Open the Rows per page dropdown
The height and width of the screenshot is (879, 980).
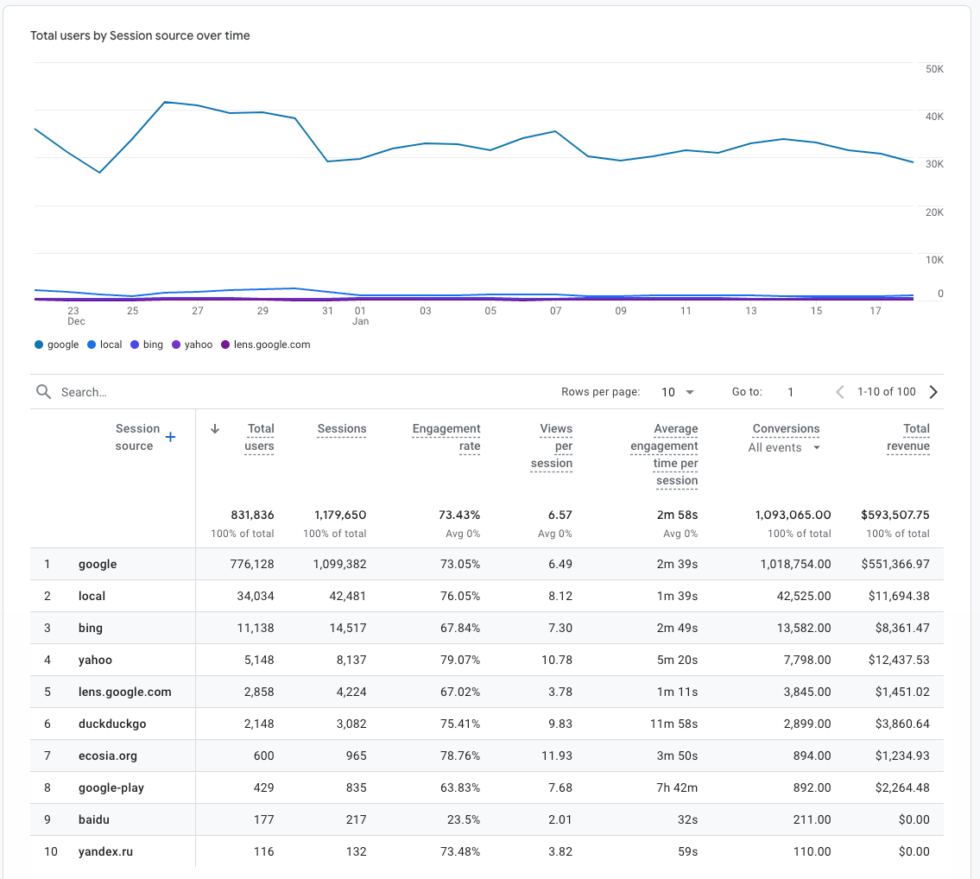pos(674,391)
